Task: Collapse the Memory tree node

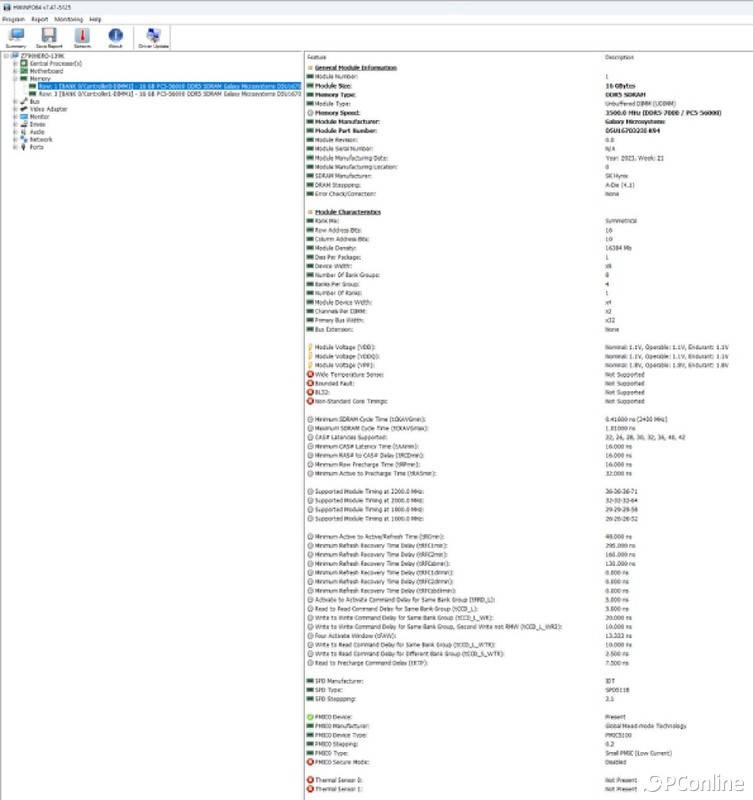Action: click(x=14, y=78)
